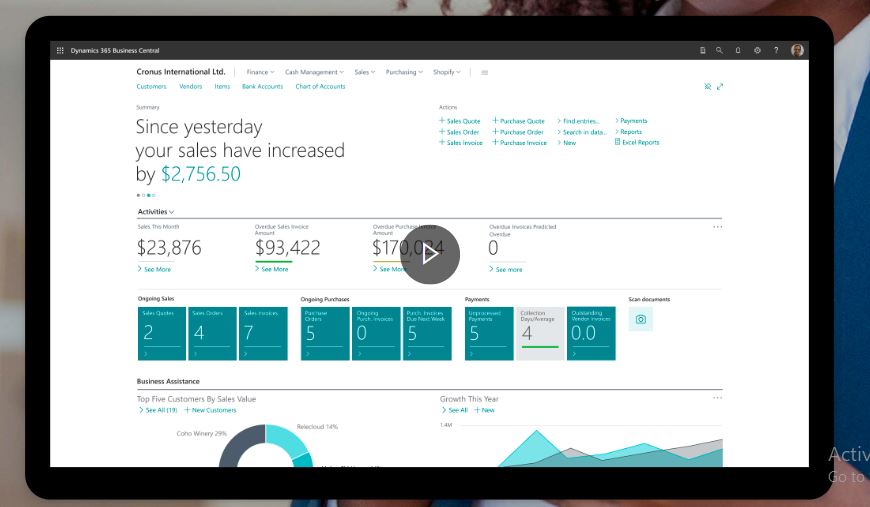Image resolution: width=870 pixels, height=507 pixels.
Task: Create a new Sales Quote action
Action: coord(460,121)
